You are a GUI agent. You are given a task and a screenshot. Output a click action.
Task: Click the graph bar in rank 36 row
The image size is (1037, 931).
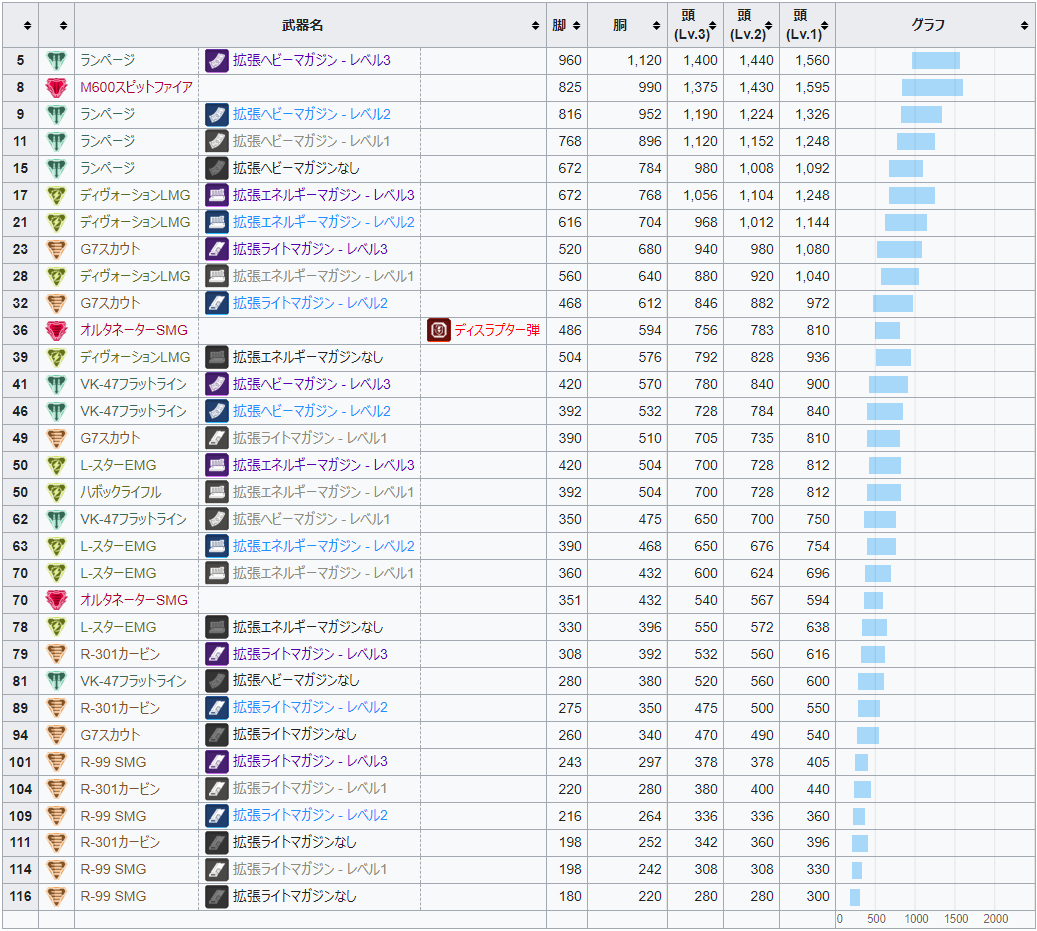pos(887,331)
